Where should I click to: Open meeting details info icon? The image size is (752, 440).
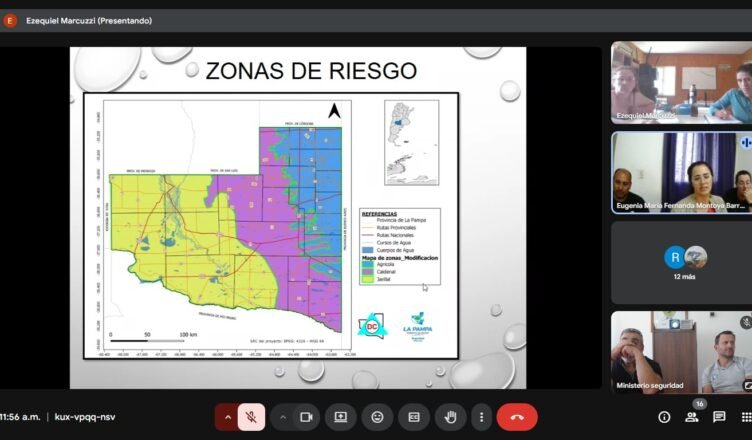pos(664,417)
